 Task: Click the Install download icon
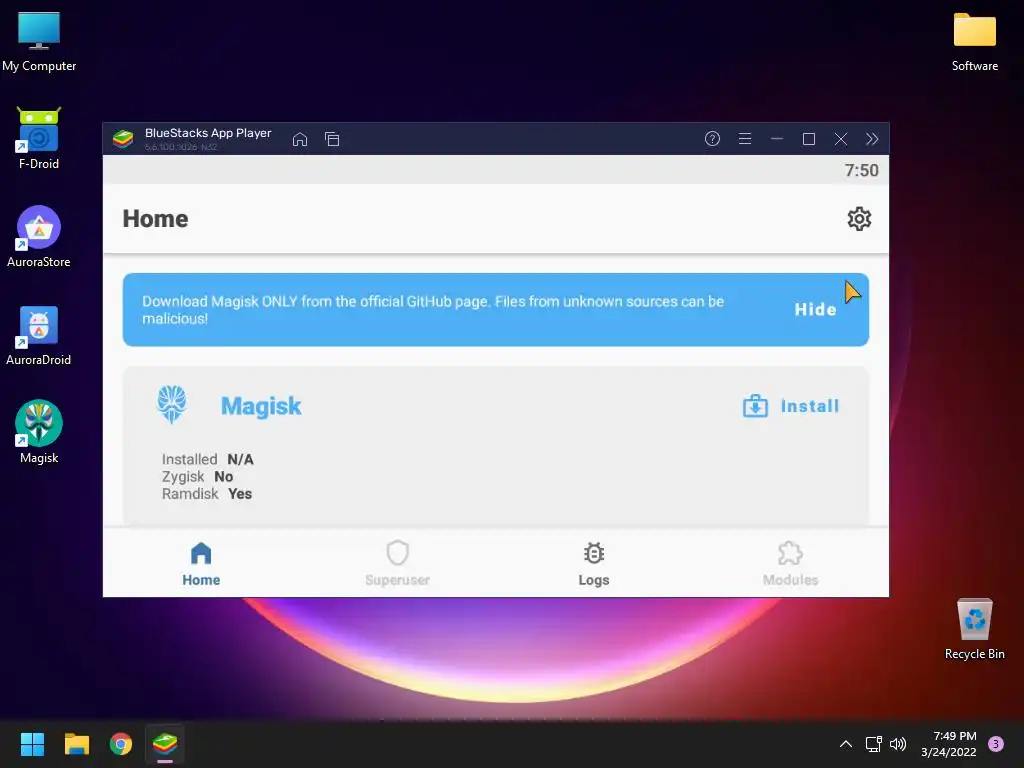pos(755,406)
